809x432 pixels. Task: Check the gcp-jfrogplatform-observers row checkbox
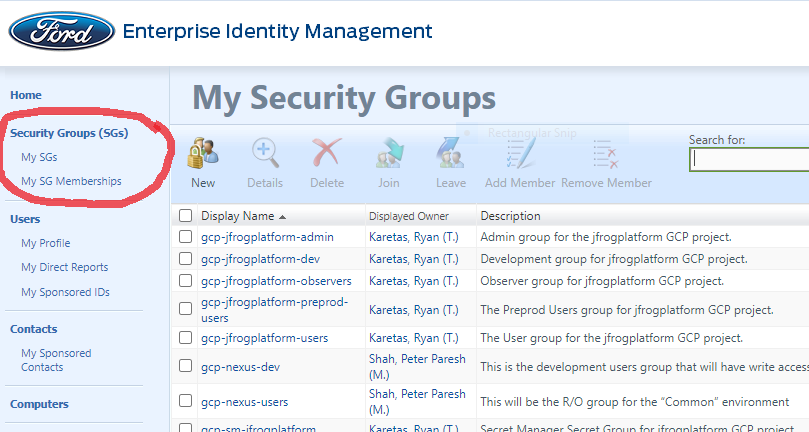point(185,281)
